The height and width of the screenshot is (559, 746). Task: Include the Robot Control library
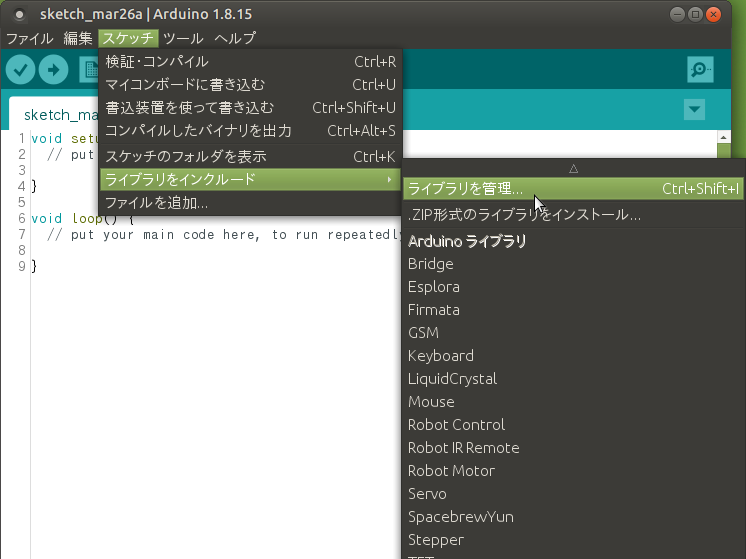pos(573,424)
